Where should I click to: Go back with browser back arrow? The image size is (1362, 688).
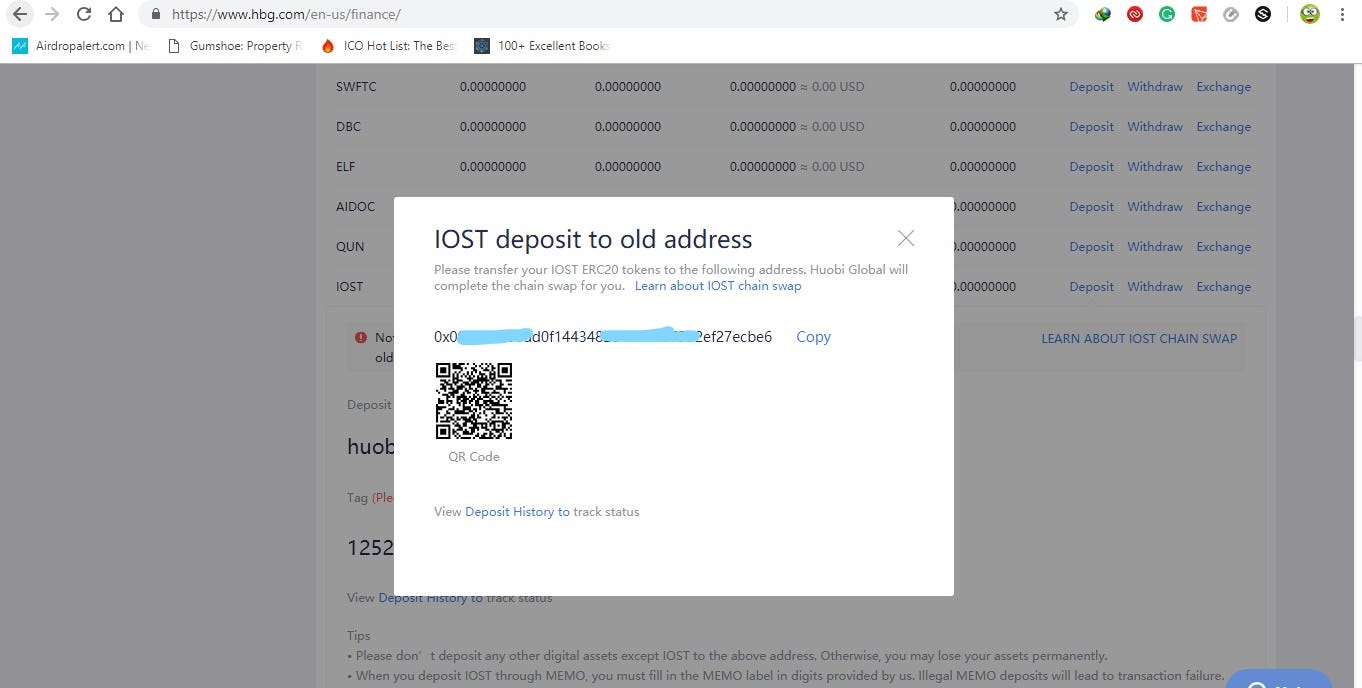pyautogui.click(x=19, y=14)
